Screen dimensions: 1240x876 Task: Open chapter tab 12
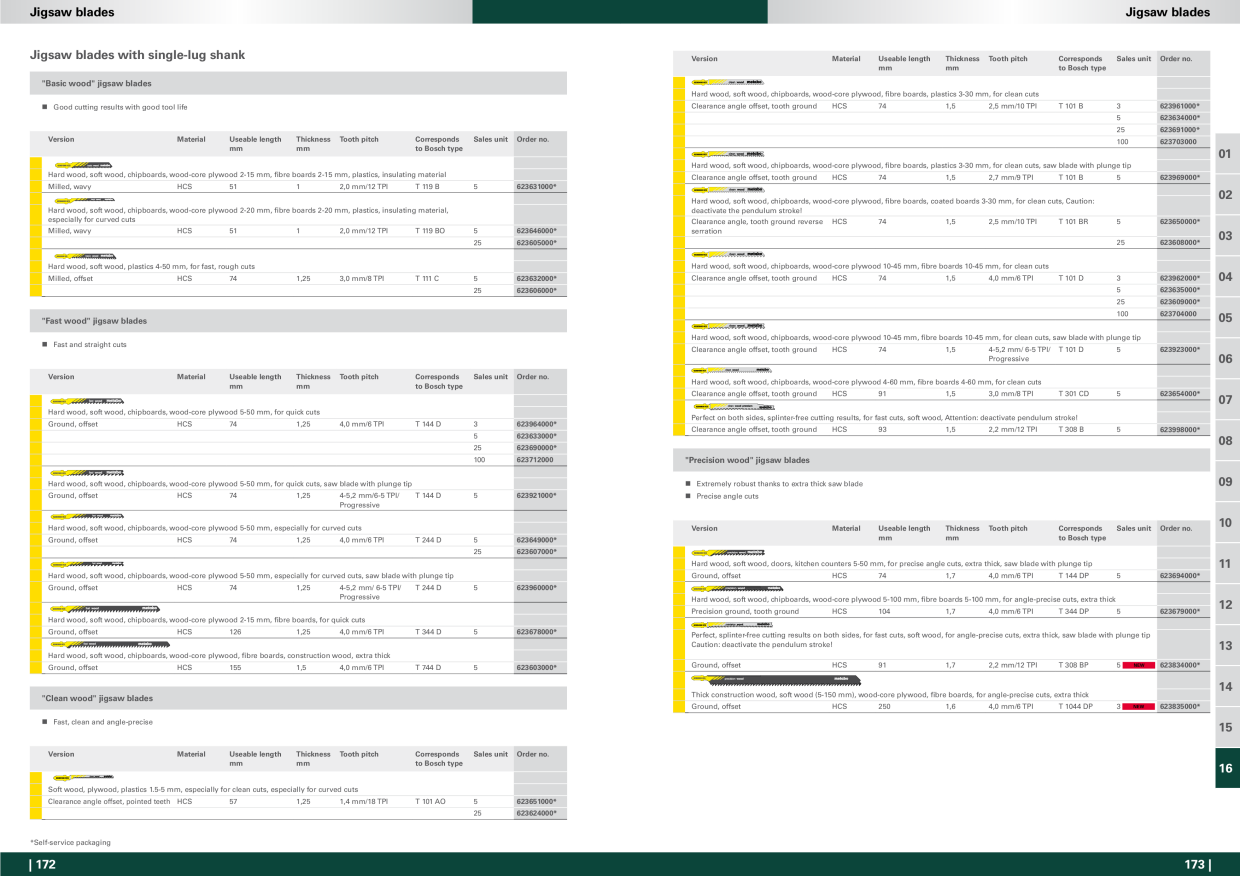[1226, 605]
